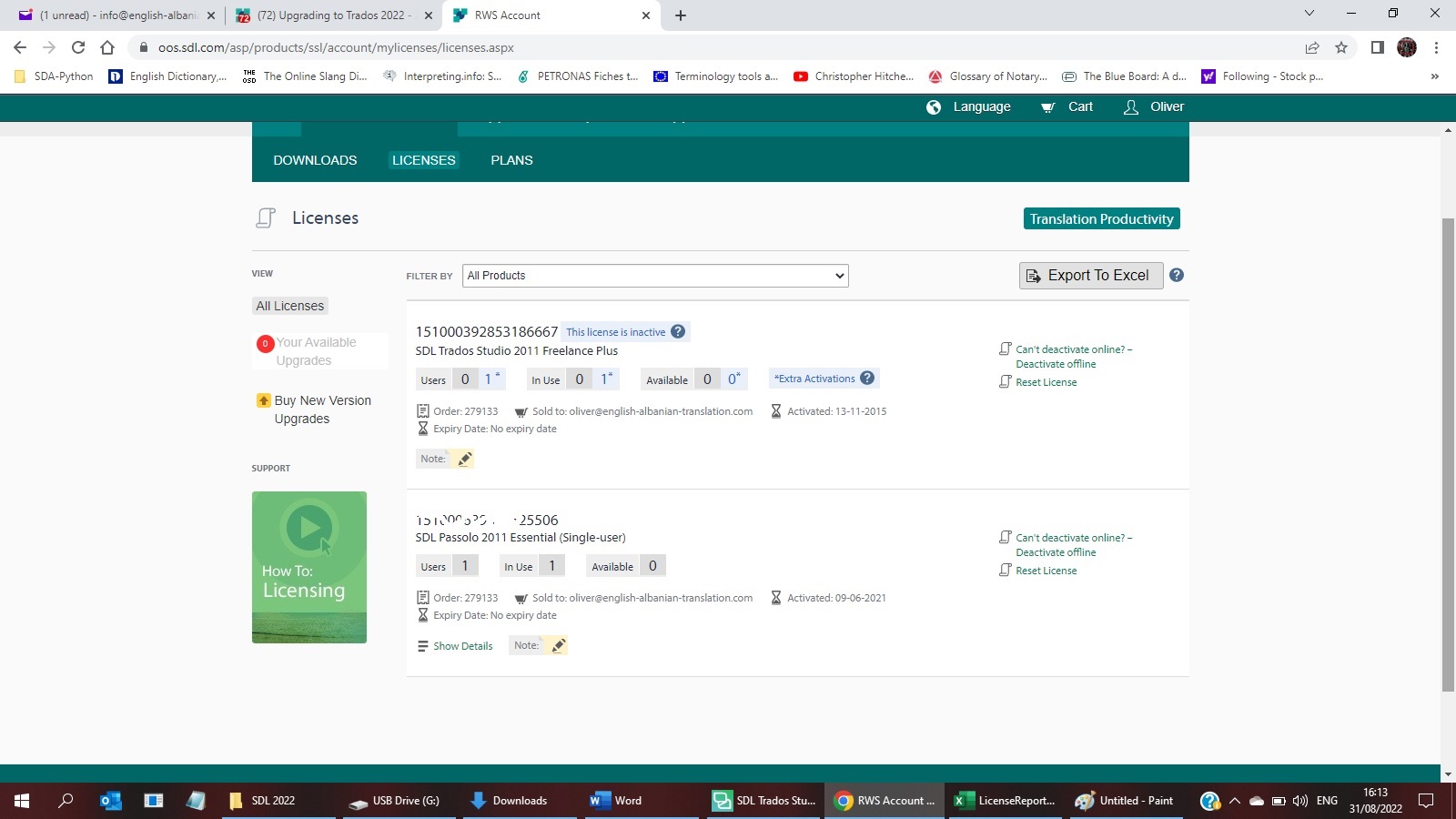This screenshot has width=1456, height=819.
Task: Open the browser tabs list arrow
Action: [x=1309, y=15]
